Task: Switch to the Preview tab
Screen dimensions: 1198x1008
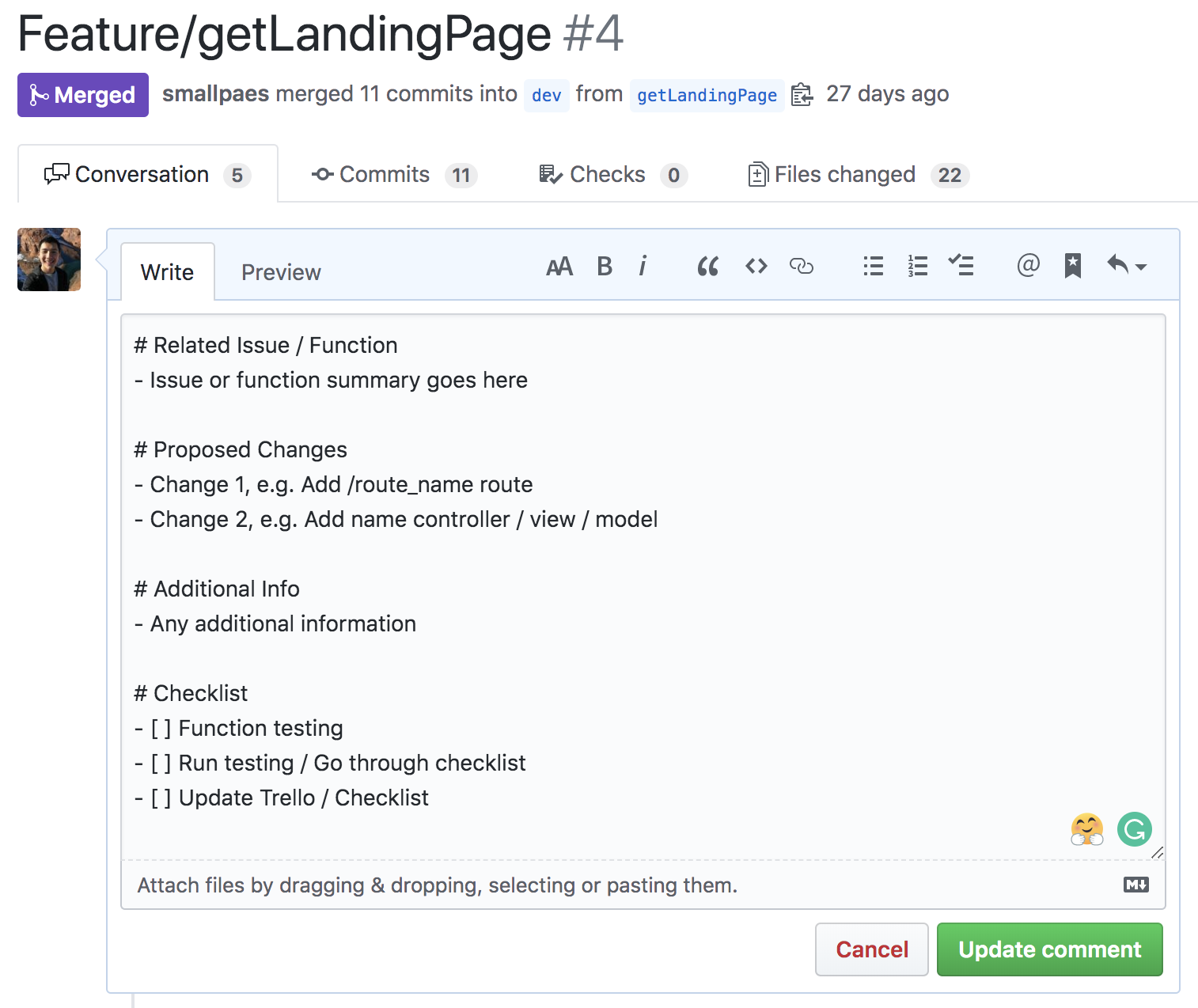Action: (281, 272)
